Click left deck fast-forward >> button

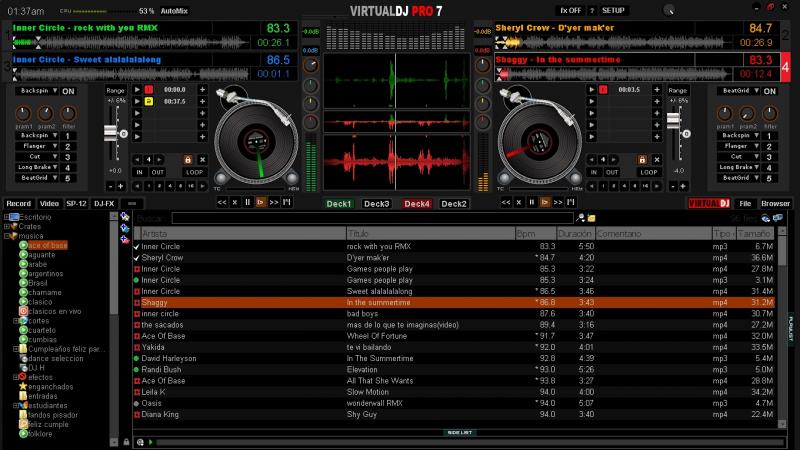click(274, 203)
